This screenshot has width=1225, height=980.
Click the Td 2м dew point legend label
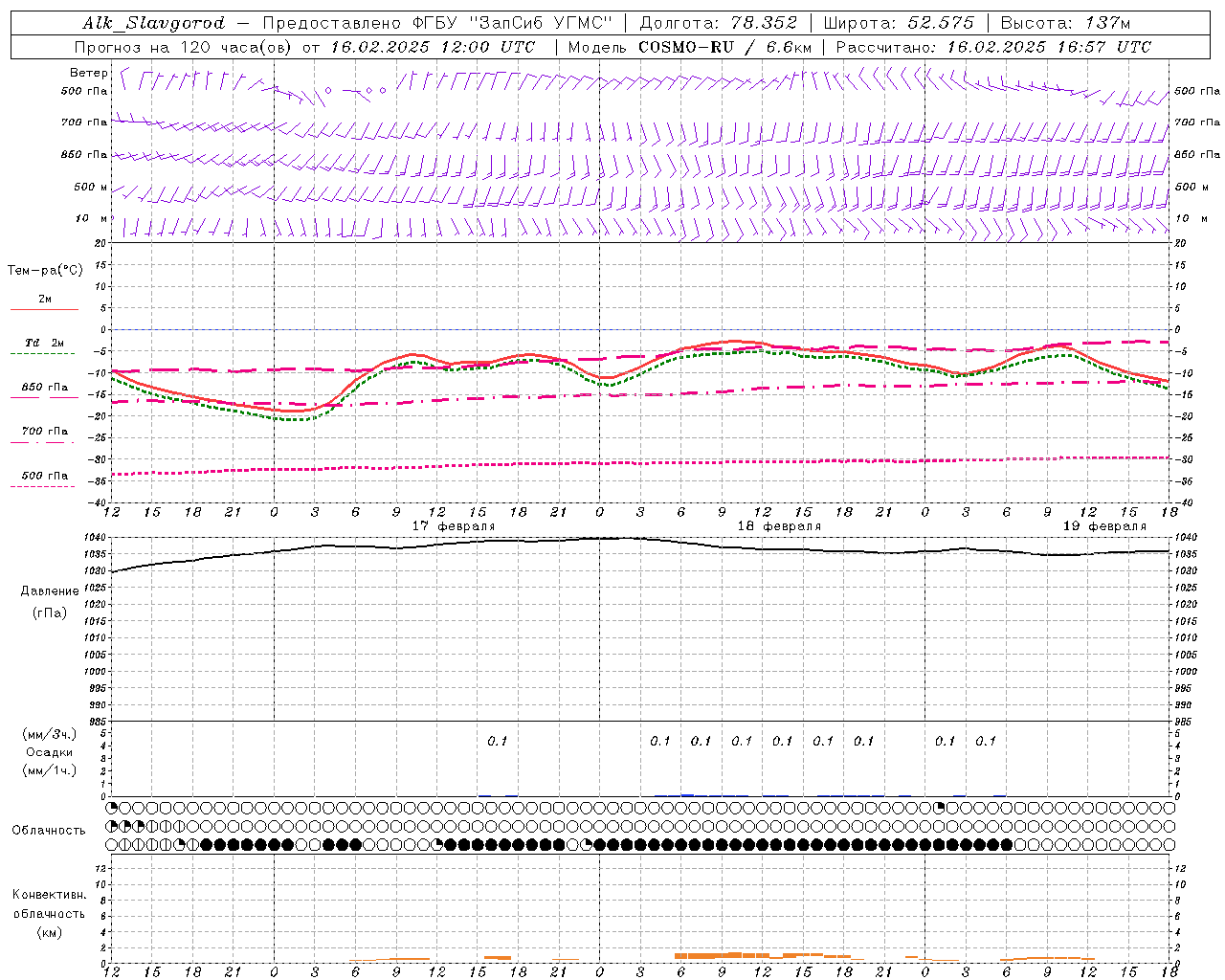click(x=45, y=343)
